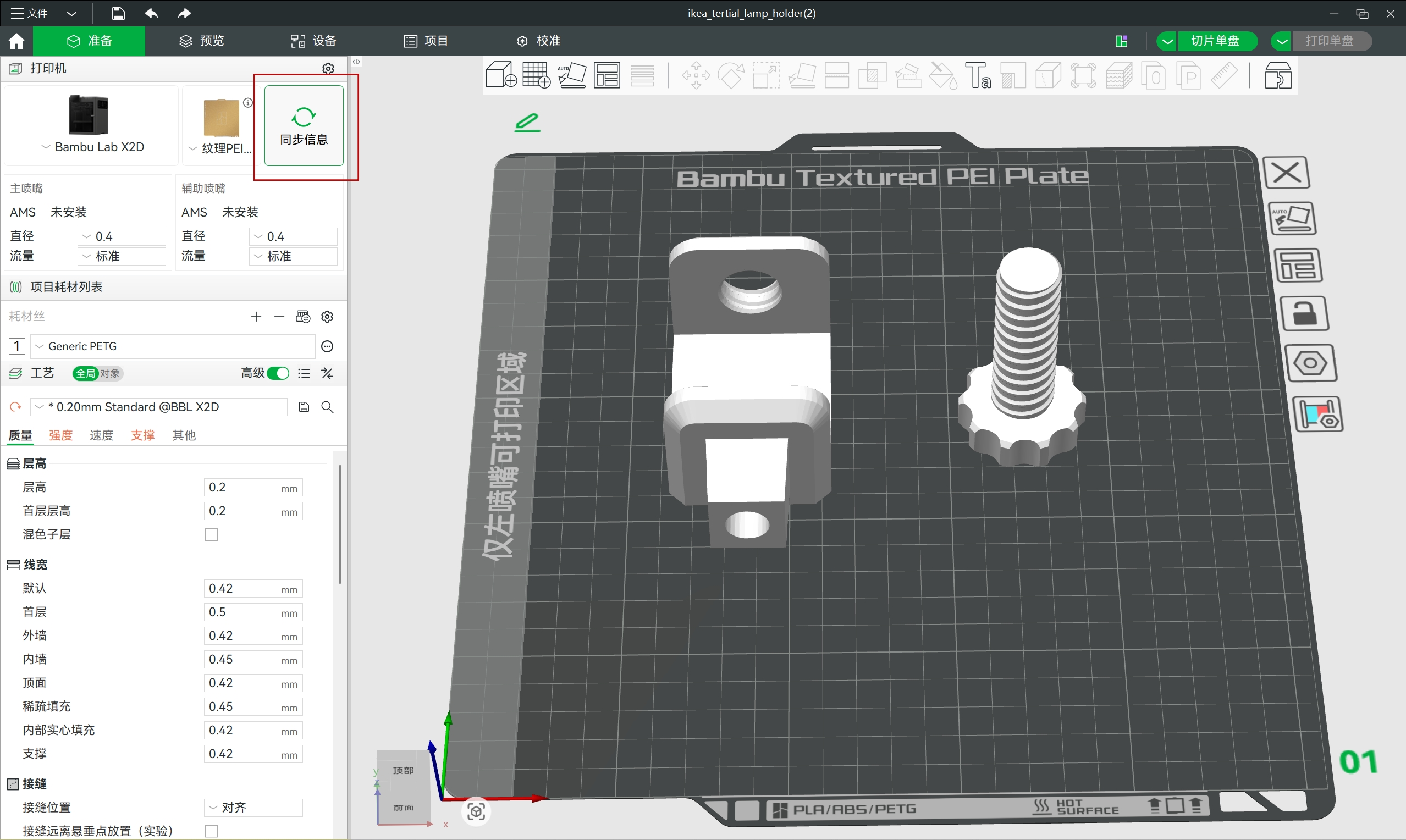The image size is (1406, 840).
Task: Reset the process preset with the orange arrow
Action: point(15,407)
